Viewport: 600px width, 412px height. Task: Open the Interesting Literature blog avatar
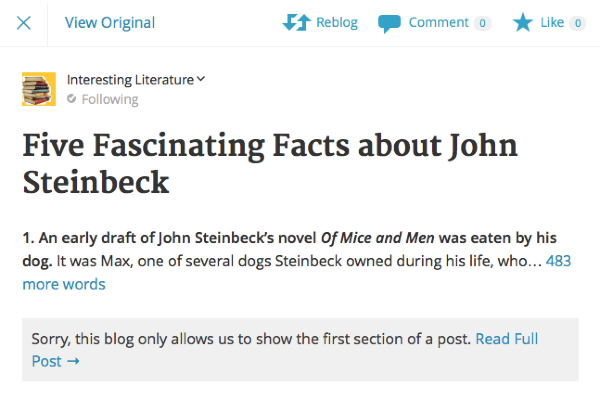pos(39,89)
